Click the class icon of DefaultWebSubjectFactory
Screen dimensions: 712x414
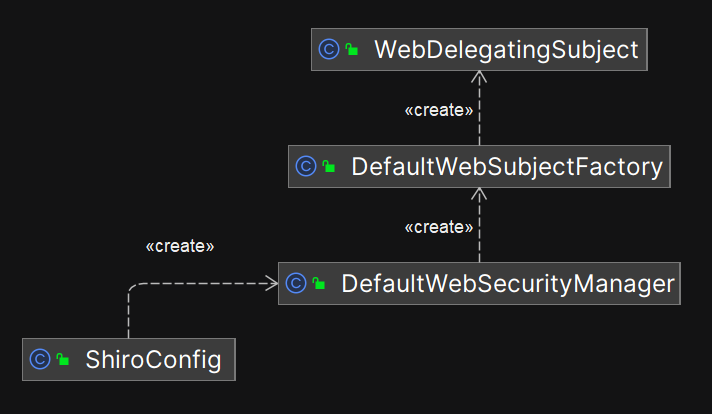click(306, 167)
